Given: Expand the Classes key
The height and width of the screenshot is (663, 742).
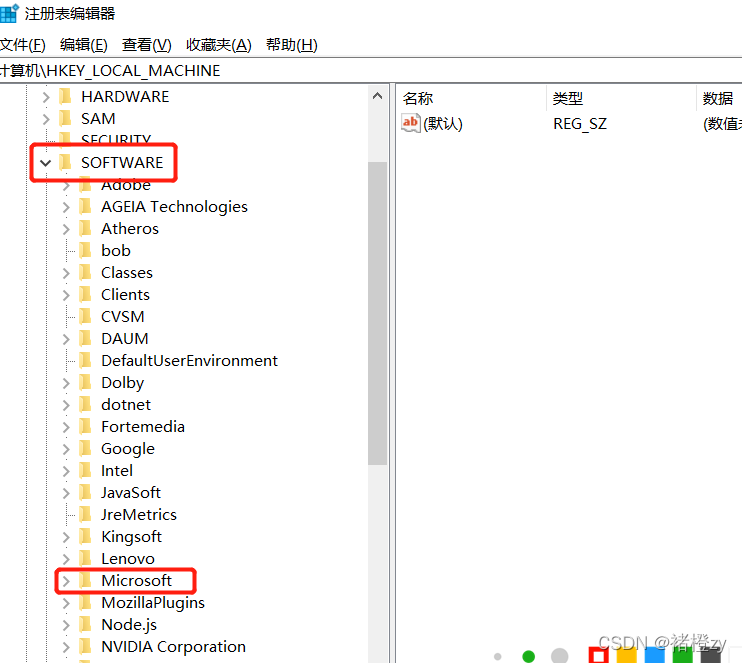Looking at the screenshot, I should pos(66,273).
